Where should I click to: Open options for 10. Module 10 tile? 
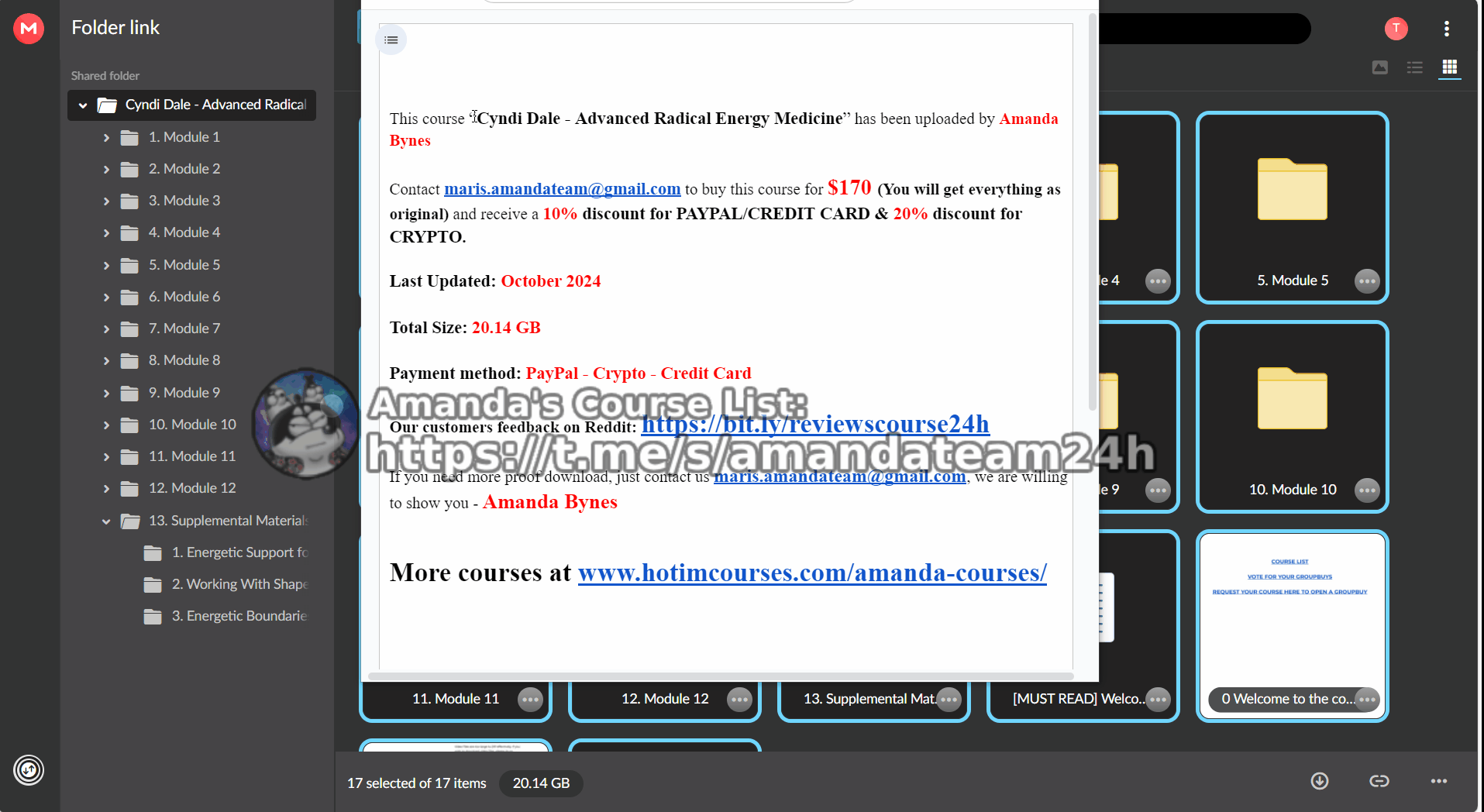click(x=1367, y=490)
